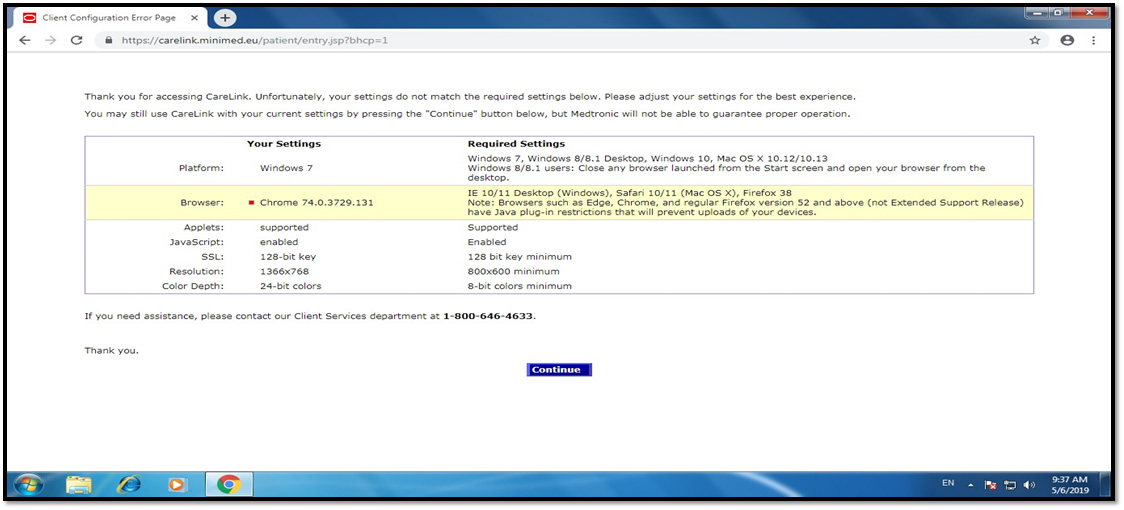This screenshot has width=1124, height=510.
Task: Open the Chrome three-dot menu
Action: [1093, 40]
